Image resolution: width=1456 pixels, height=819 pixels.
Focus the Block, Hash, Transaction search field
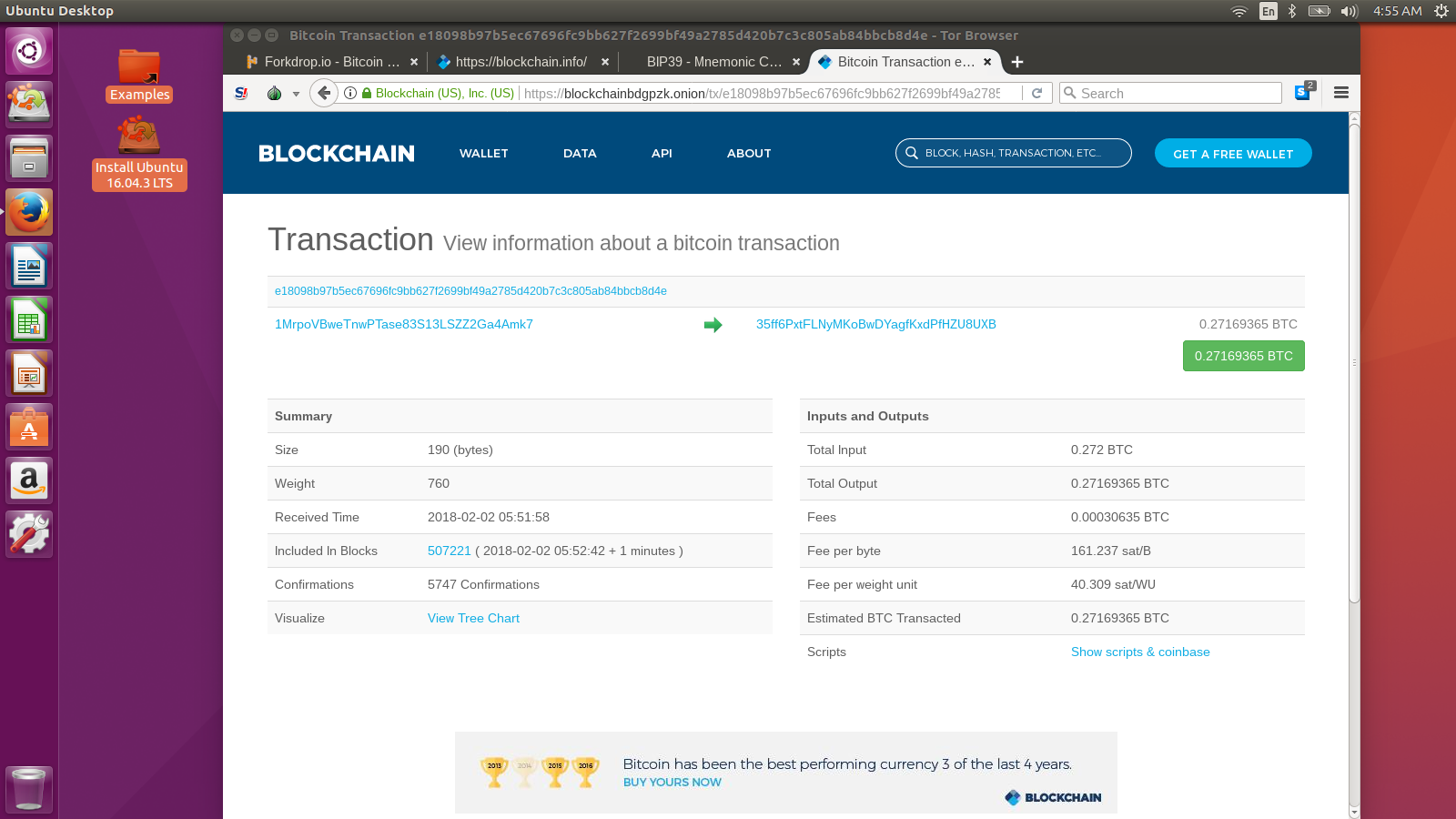(1014, 153)
